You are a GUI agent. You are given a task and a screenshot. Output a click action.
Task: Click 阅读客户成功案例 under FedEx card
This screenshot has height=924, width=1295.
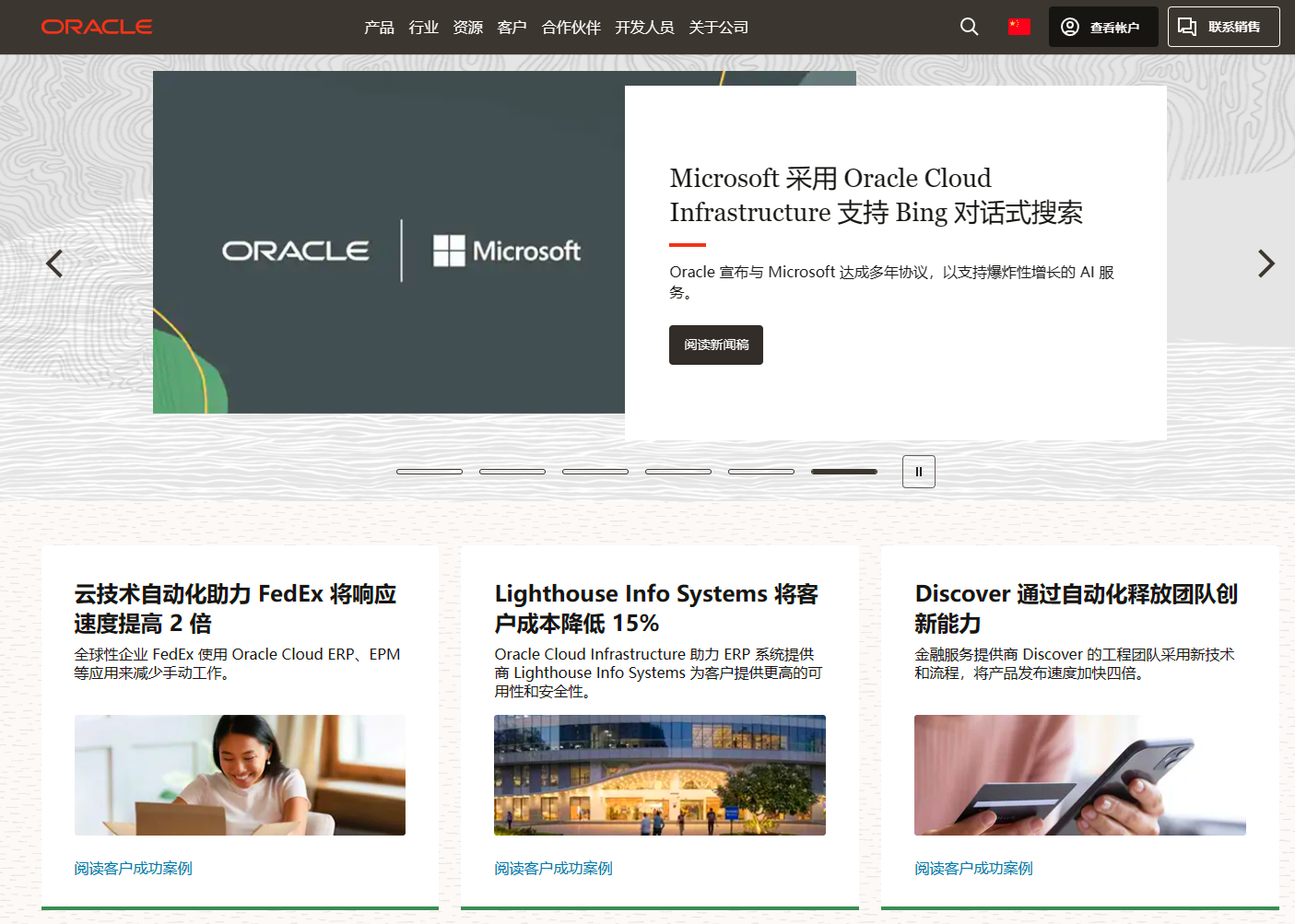133,868
